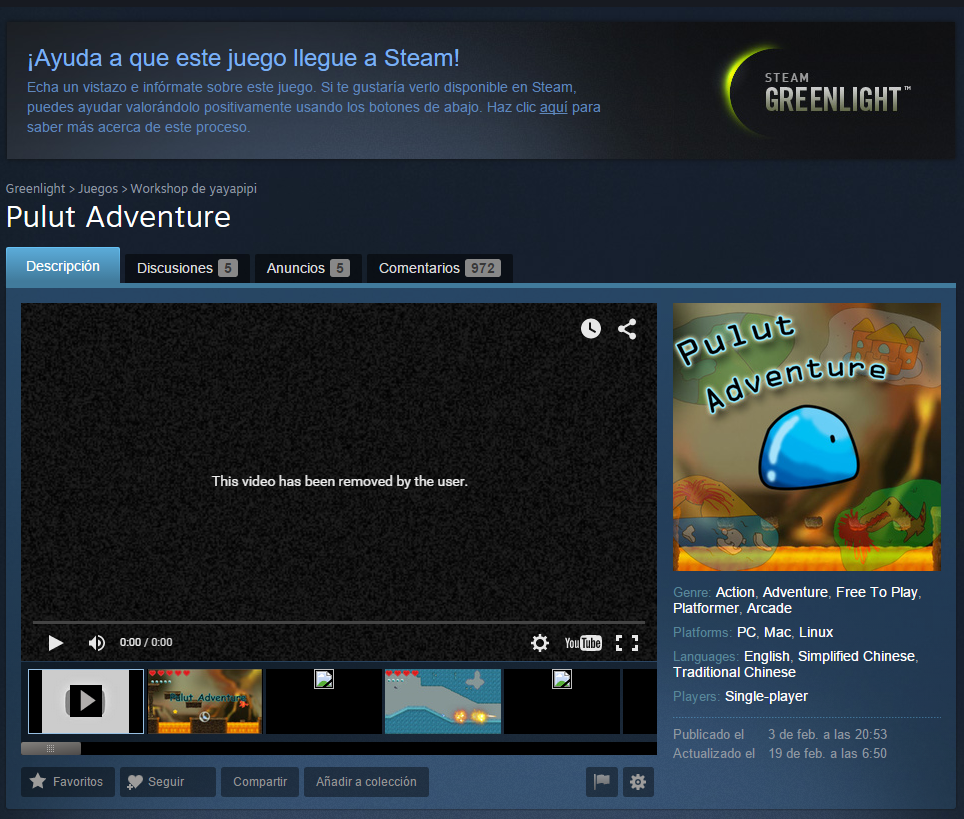This screenshot has width=964, height=819.
Task: Click the 'Pulut Adventure' page title
Action: pos(118,217)
